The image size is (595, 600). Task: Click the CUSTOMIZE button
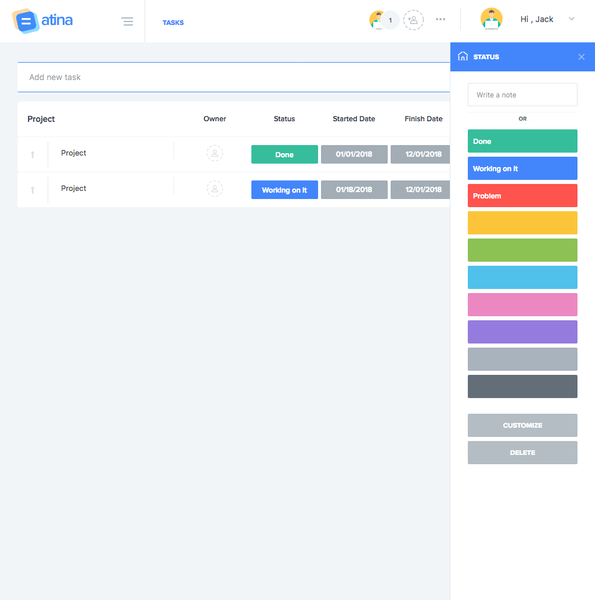click(x=522, y=425)
